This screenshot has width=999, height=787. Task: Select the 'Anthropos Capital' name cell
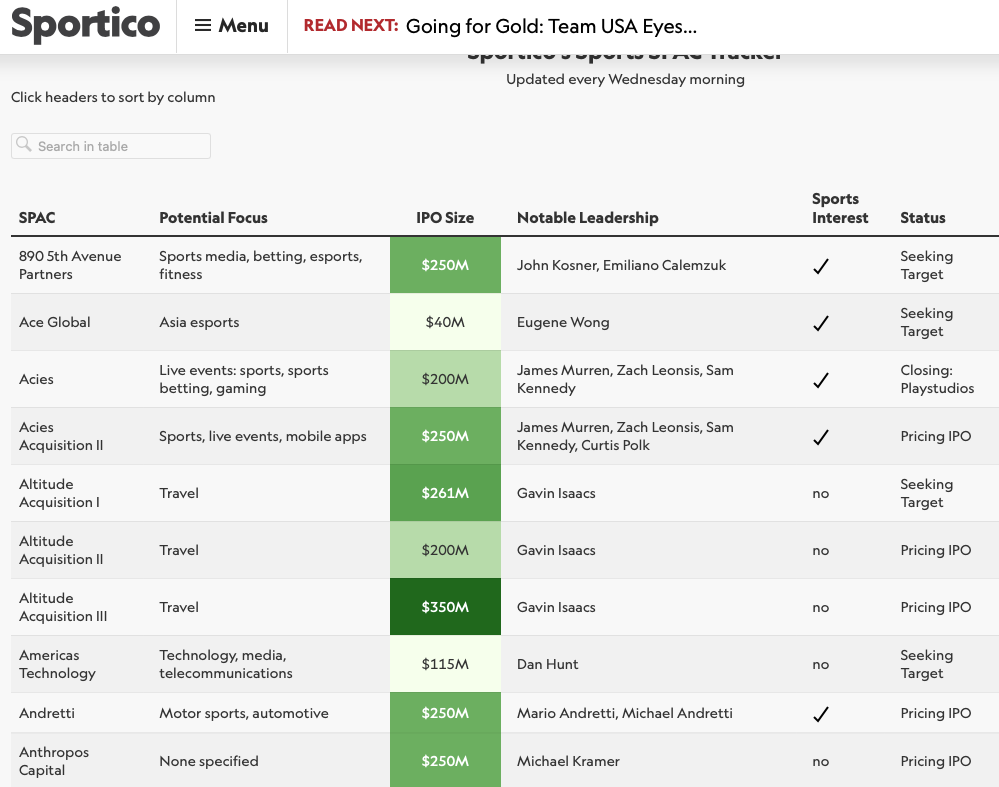[x=54, y=761]
